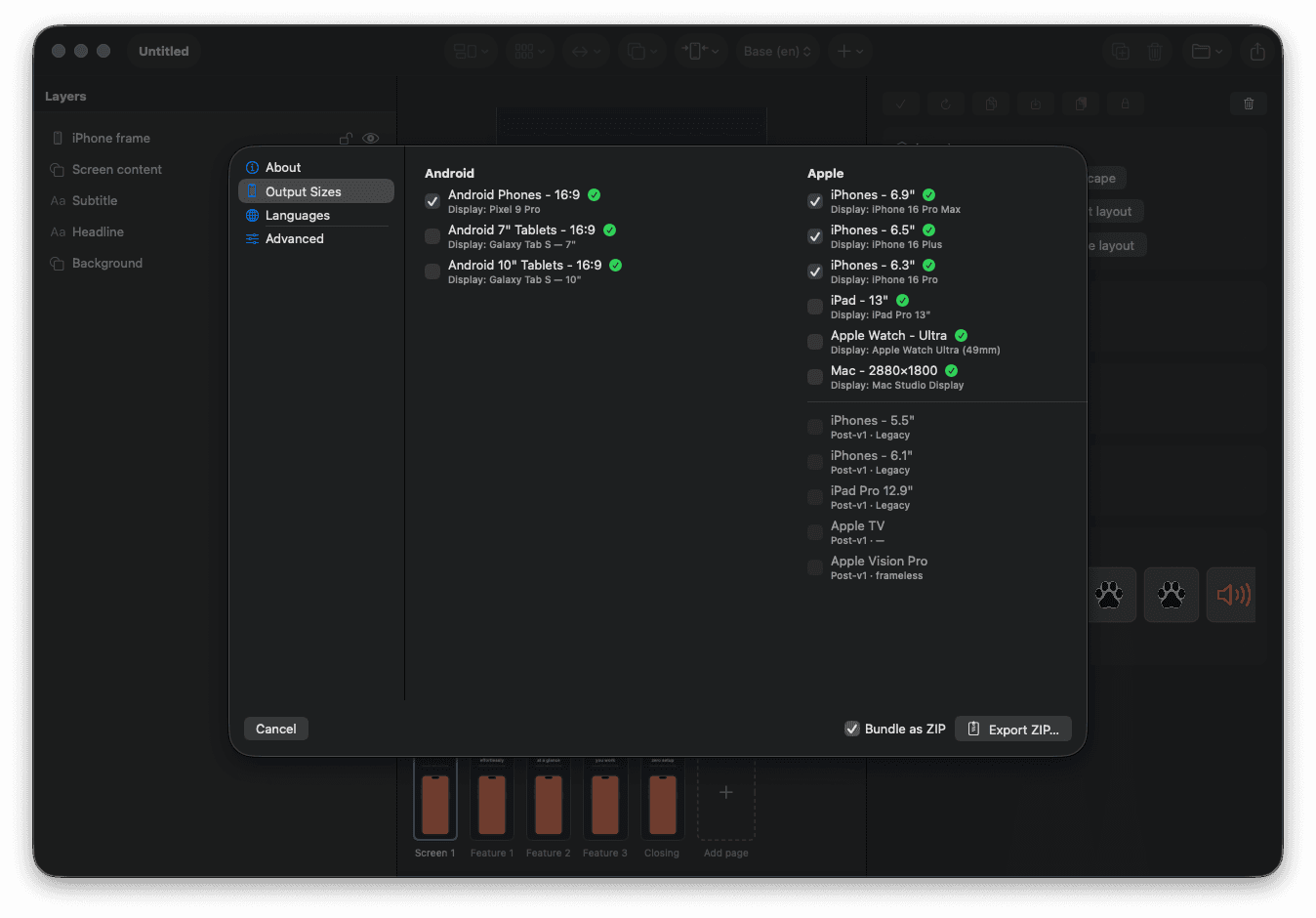Click the Apple TV checkbox
This screenshot has height=918, width=1316.
click(815, 532)
